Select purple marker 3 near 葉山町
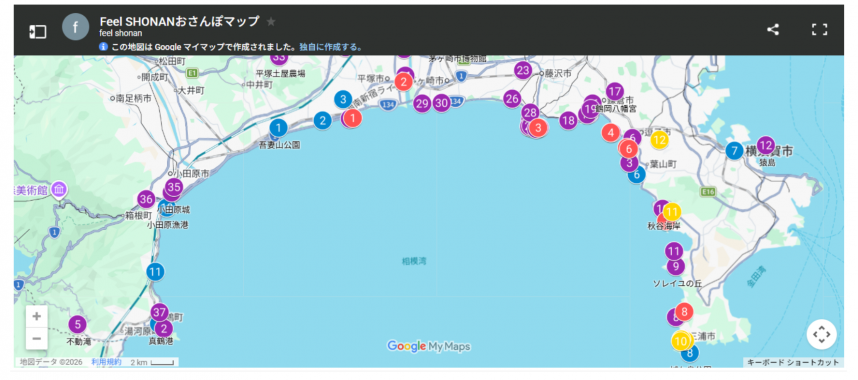The width and height of the screenshot is (858, 380). (x=630, y=163)
